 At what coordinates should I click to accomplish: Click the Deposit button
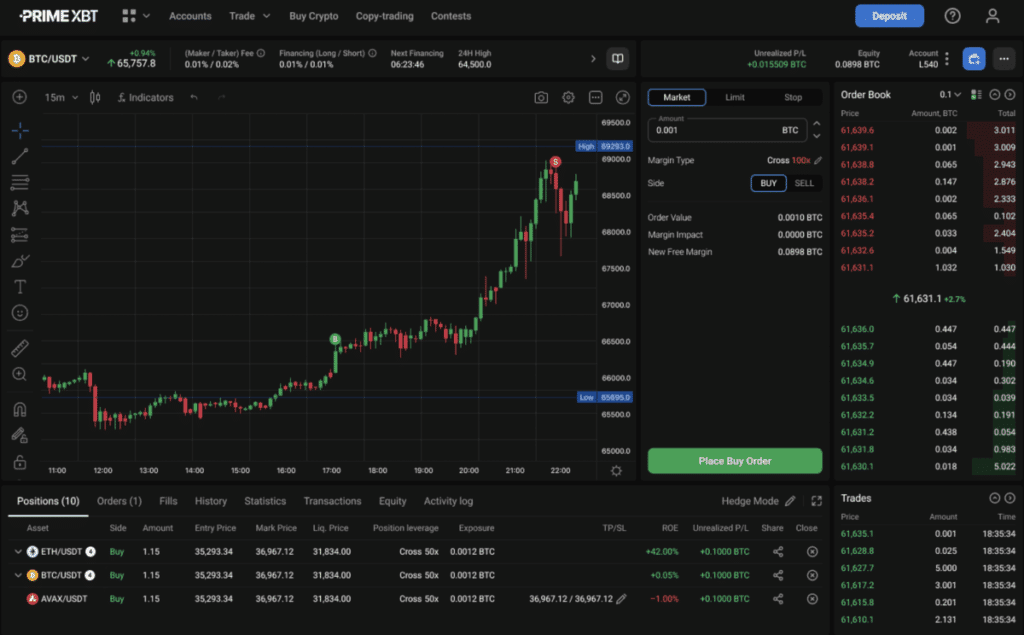[889, 16]
